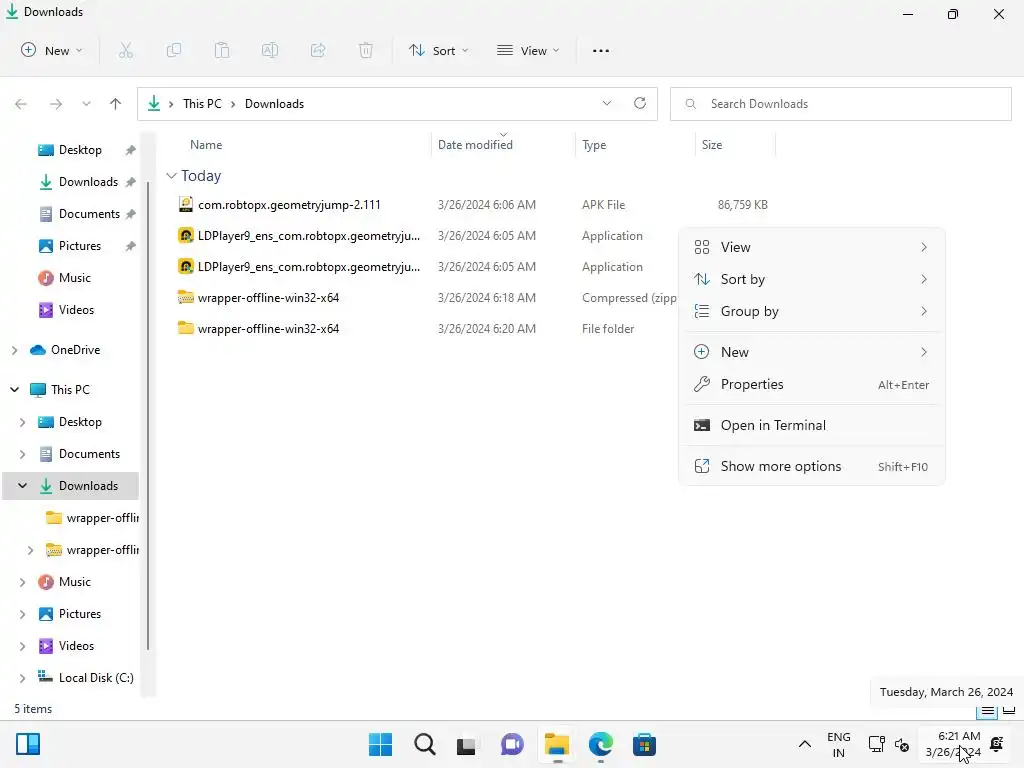Open recent locations dropdown chevron
This screenshot has width=1024, height=768.
[x=86, y=104]
